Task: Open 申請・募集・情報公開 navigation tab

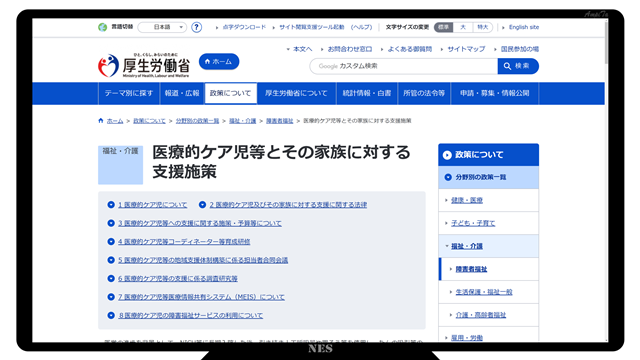Action: coord(495,93)
